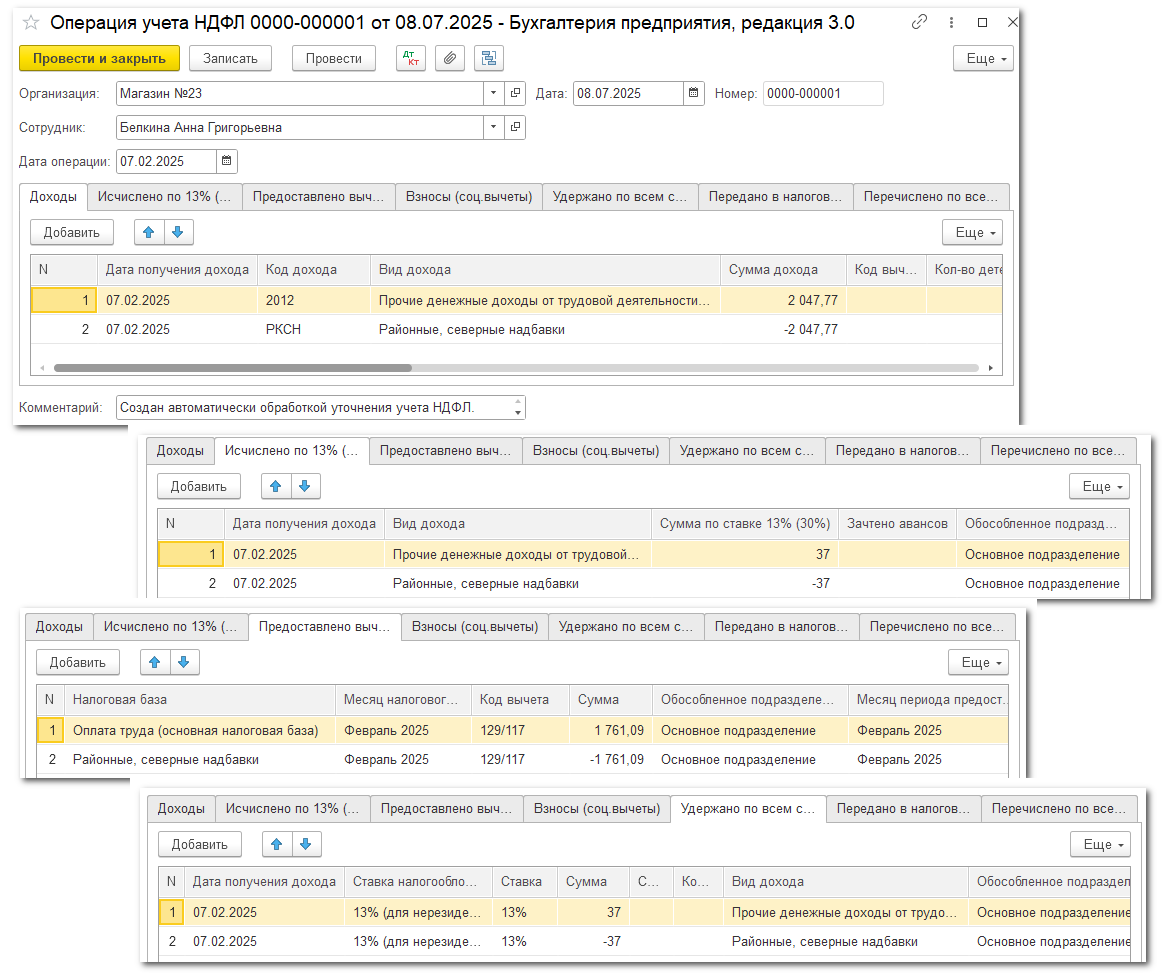Expand the Сотрудник dropdown list
Image resolution: width=1162 pixels, height=974 pixels.
click(x=493, y=128)
